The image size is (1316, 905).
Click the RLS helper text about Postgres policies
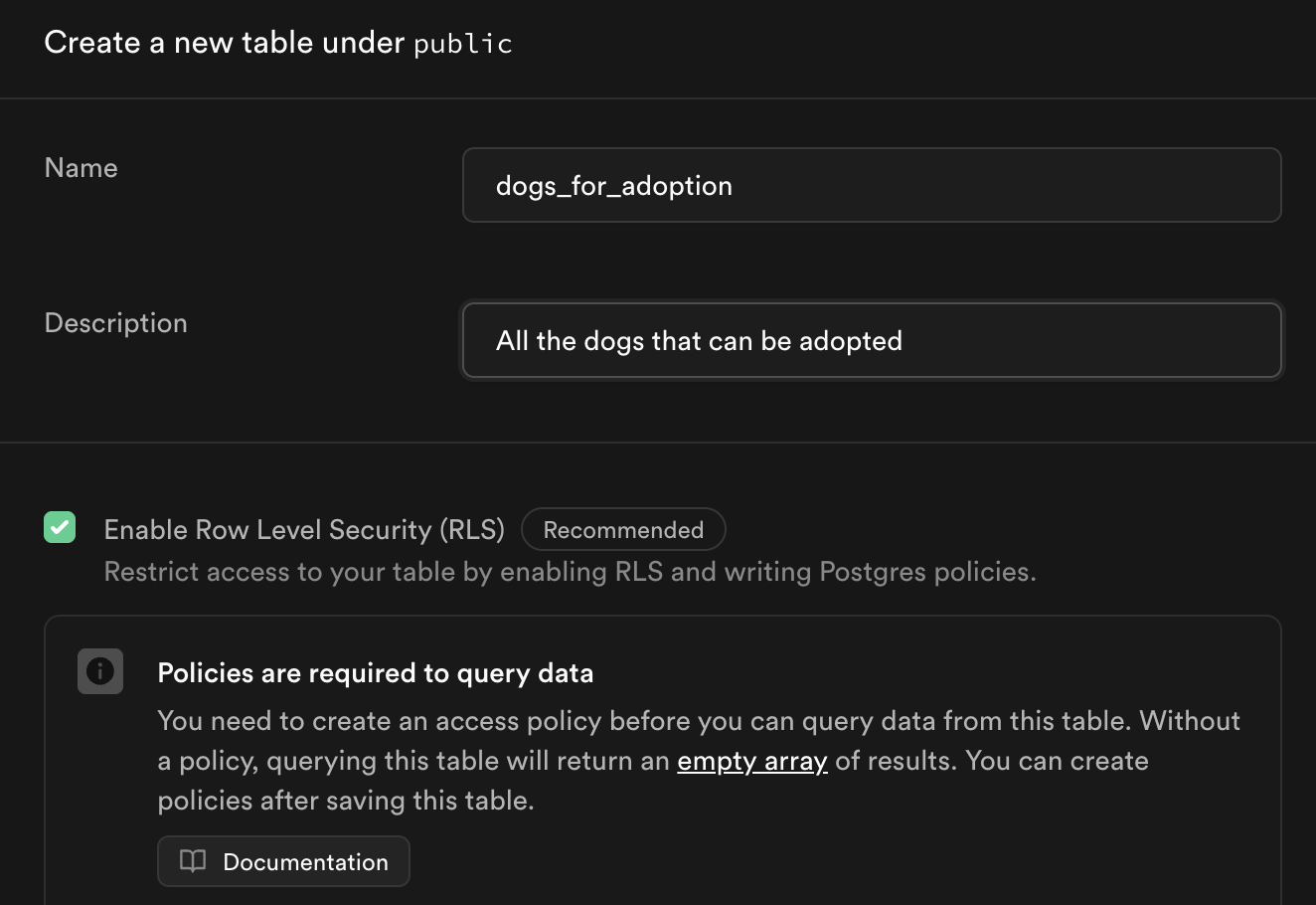pos(570,571)
